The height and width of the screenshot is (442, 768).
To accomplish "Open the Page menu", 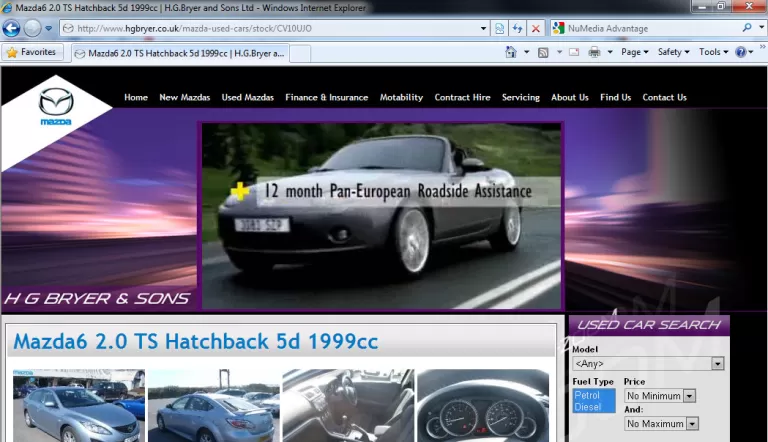I will pyautogui.click(x=635, y=52).
